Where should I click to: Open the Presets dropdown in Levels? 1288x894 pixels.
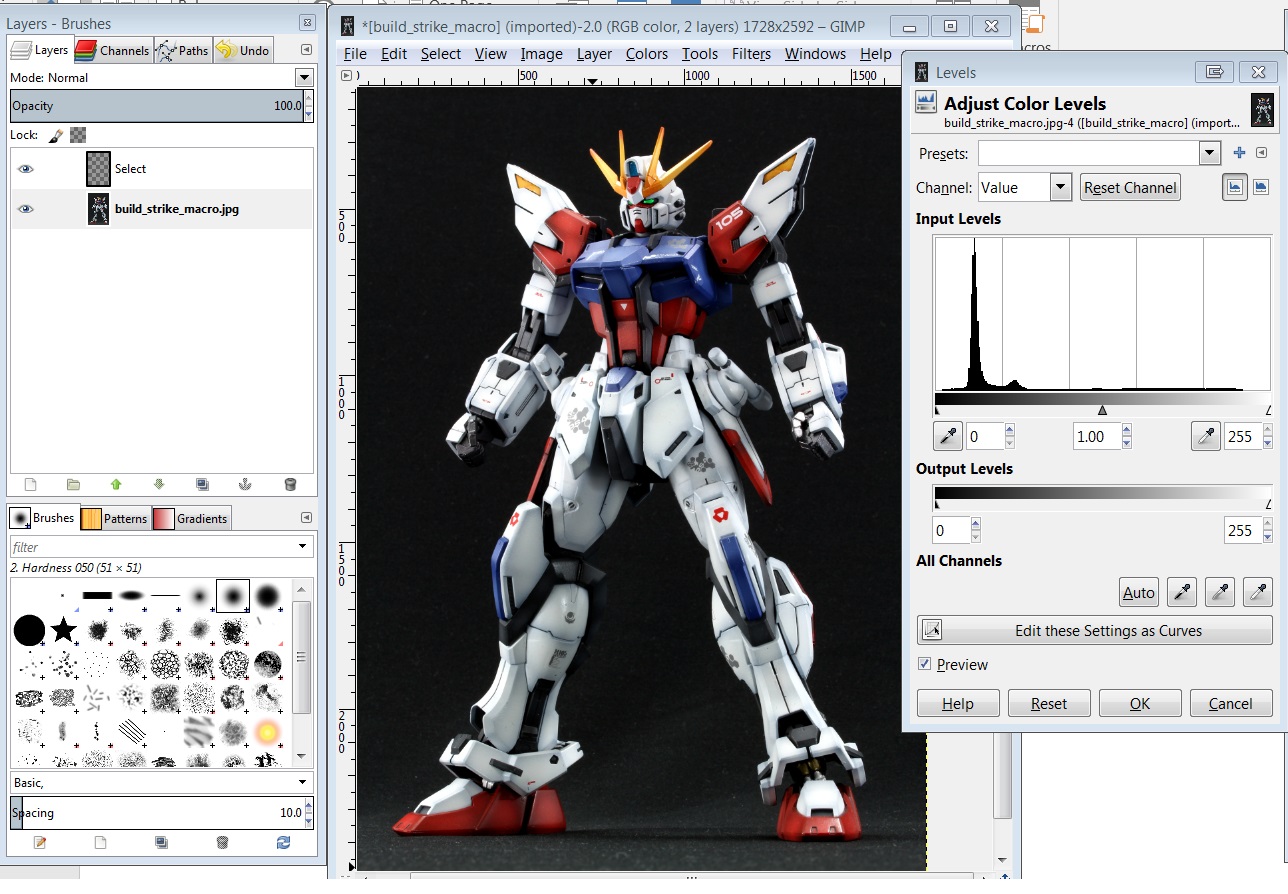pyautogui.click(x=1210, y=153)
